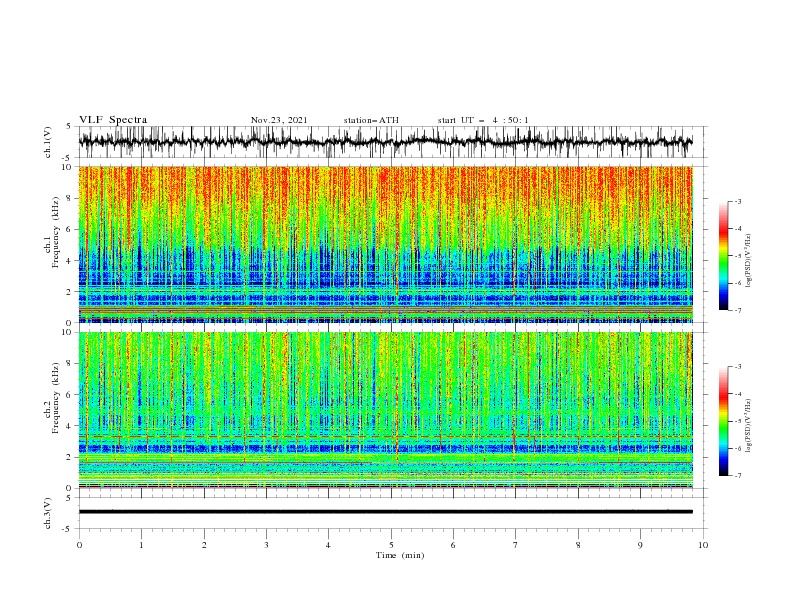Click the 'station=ATH' label
The image size is (792, 612).
tap(371, 120)
